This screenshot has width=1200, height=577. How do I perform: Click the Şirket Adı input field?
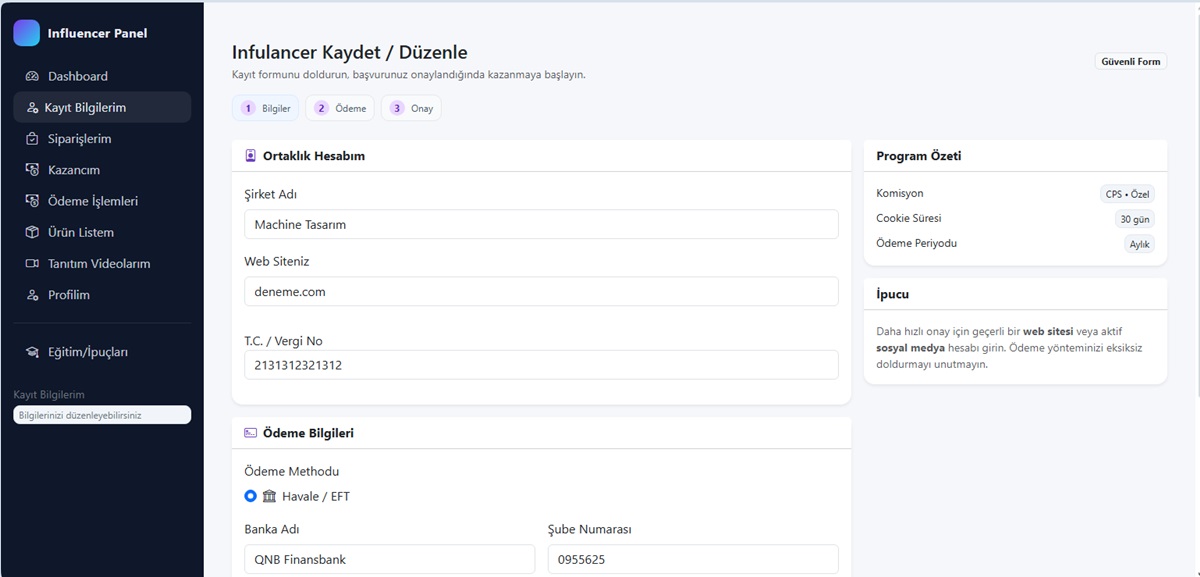point(541,224)
